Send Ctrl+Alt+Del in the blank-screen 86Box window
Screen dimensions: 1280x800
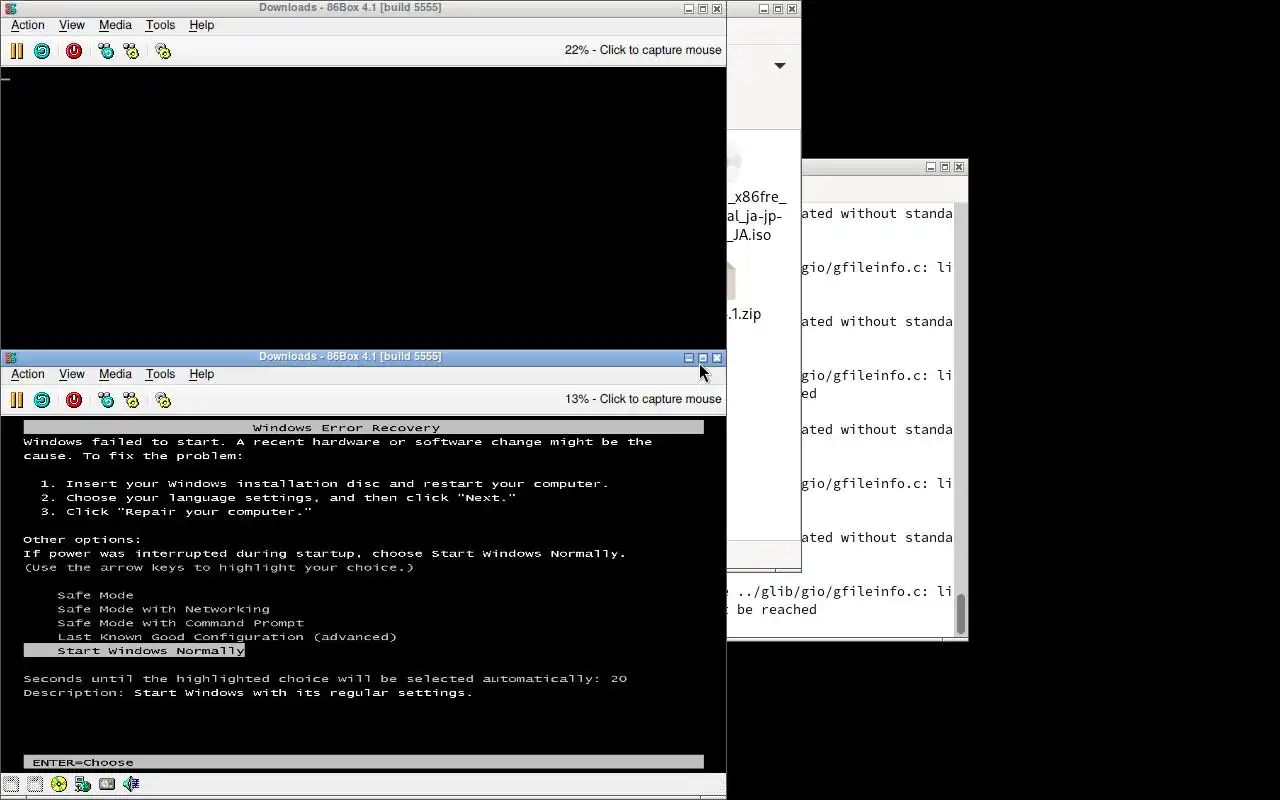tap(106, 51)
